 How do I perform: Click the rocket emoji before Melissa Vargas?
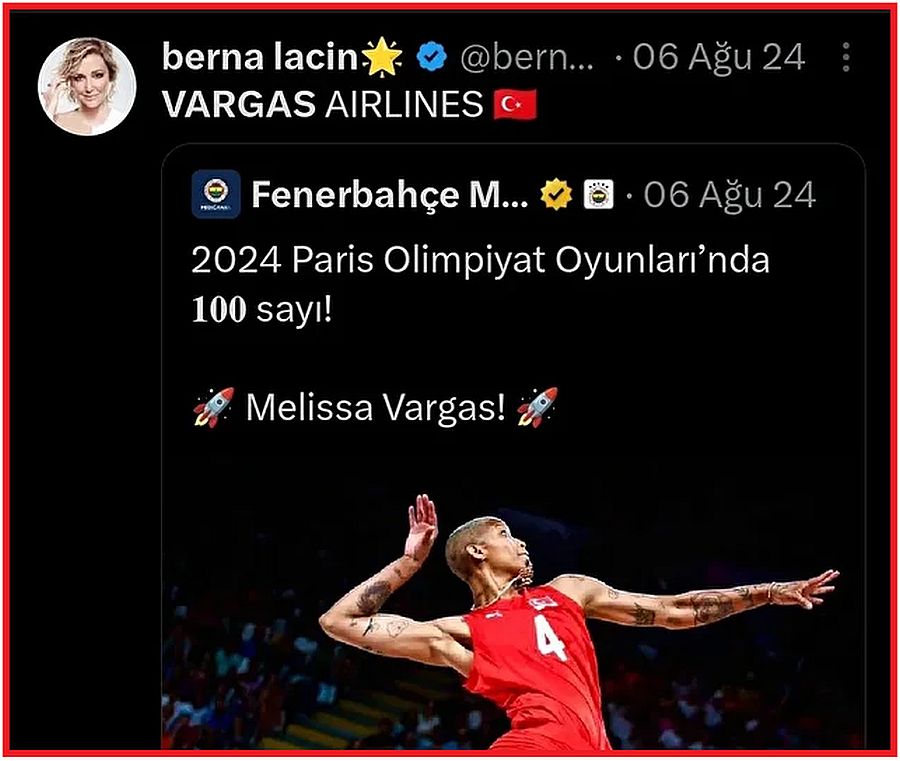214,407
